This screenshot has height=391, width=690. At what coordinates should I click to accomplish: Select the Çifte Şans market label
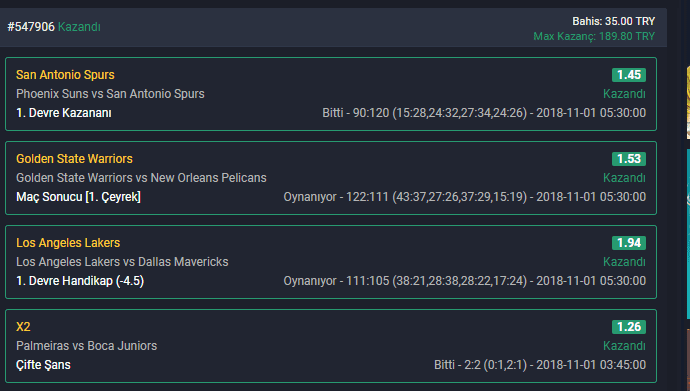click(43, 365)
